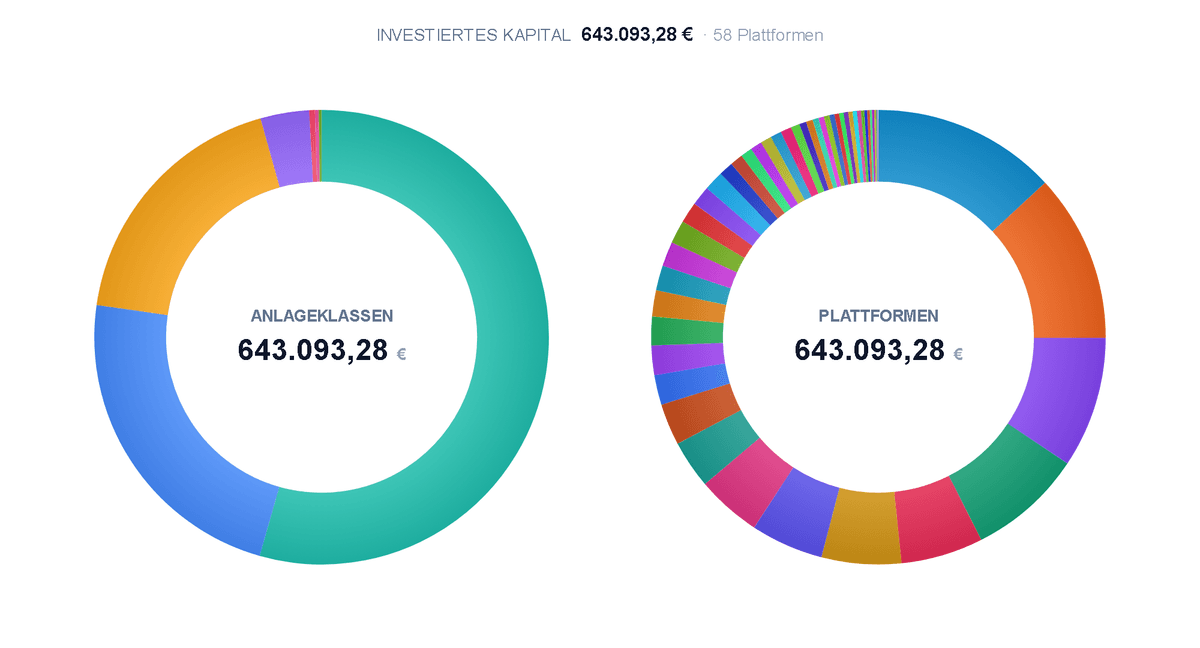Click the "PLATTFORMEN" label inside the right donut
Viewport: 1200px width, 648px height.
click(x=879, y=316)
